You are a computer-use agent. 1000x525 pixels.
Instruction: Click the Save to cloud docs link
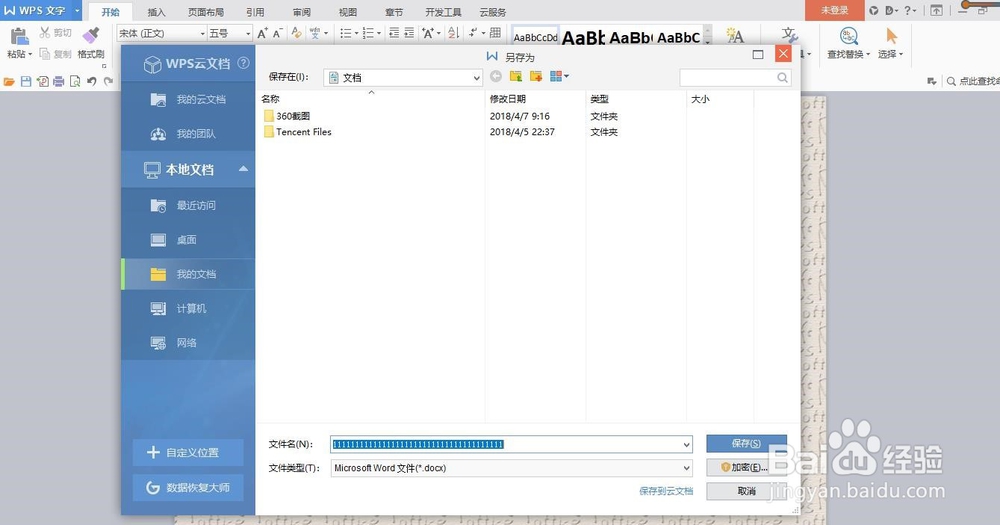(666, 491)
